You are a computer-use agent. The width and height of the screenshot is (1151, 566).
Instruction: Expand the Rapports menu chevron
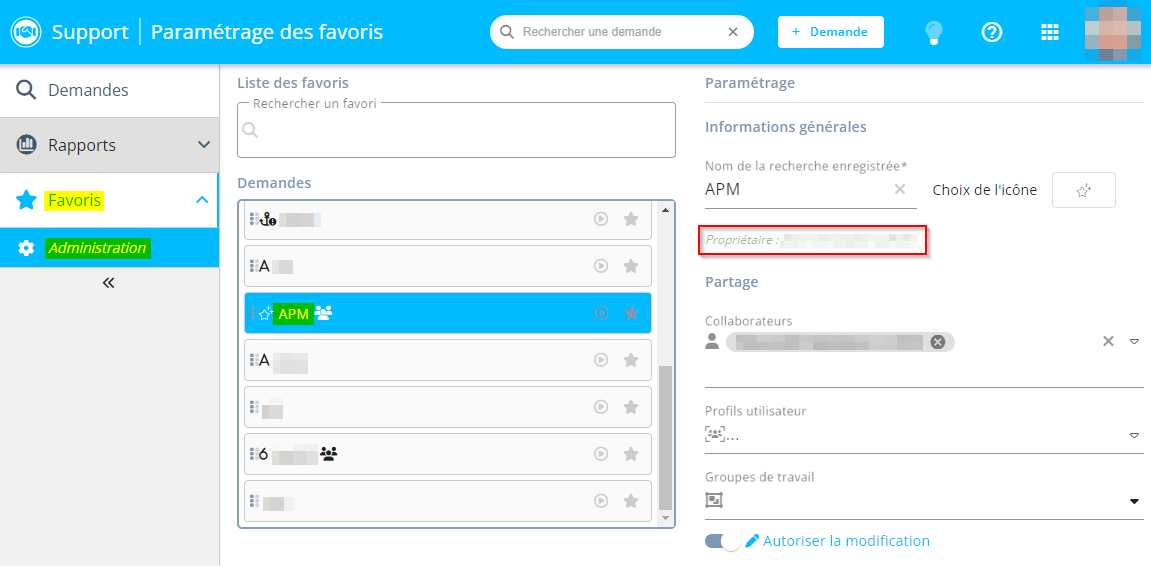tap(203, 145)
